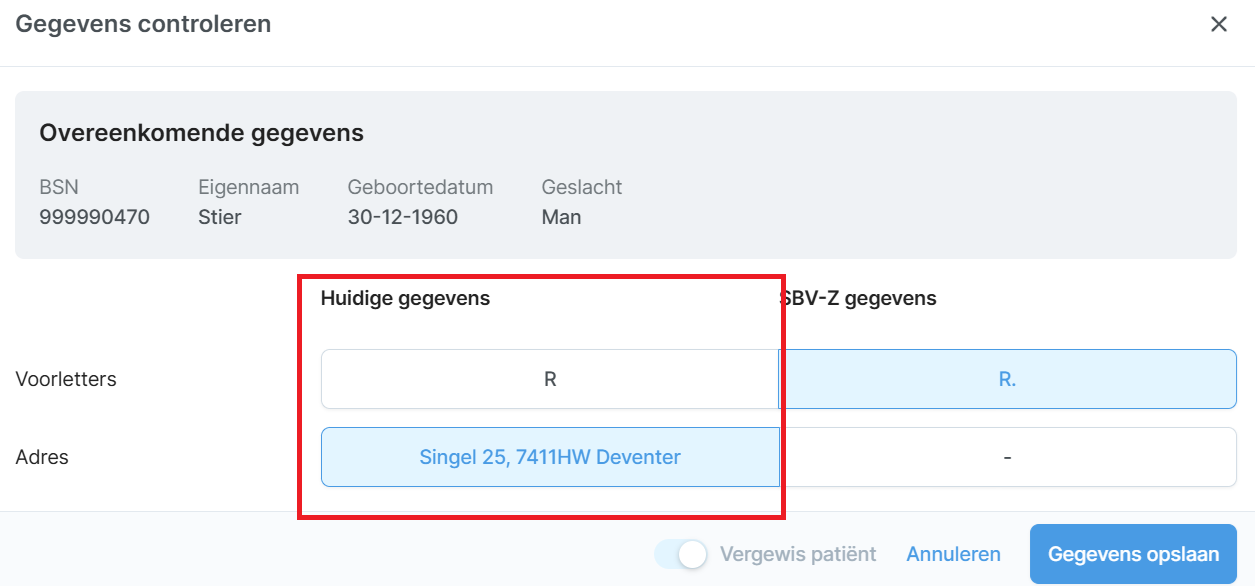Toggle the Vergewis patiënt switch

click(x=682, y=554)
